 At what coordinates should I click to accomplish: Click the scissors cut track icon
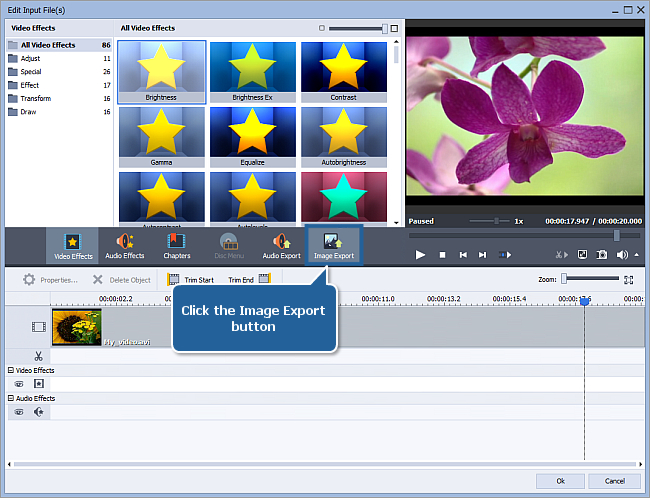click(x=39, y=356)
